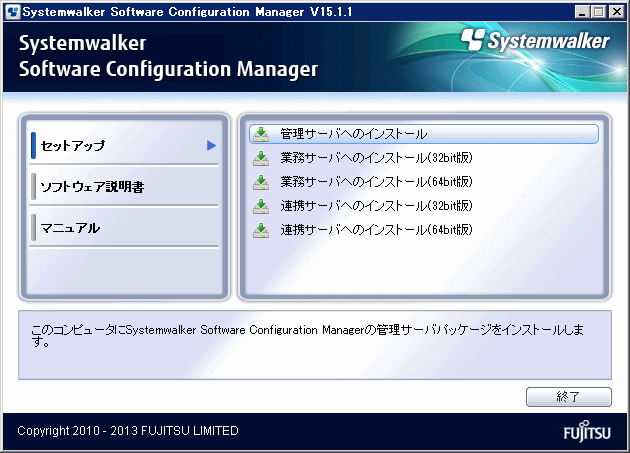630x453 pixels.
Task: Click the Copyright 2010 - 2013 FUJITSU LIMITED text
Action: 128,430
